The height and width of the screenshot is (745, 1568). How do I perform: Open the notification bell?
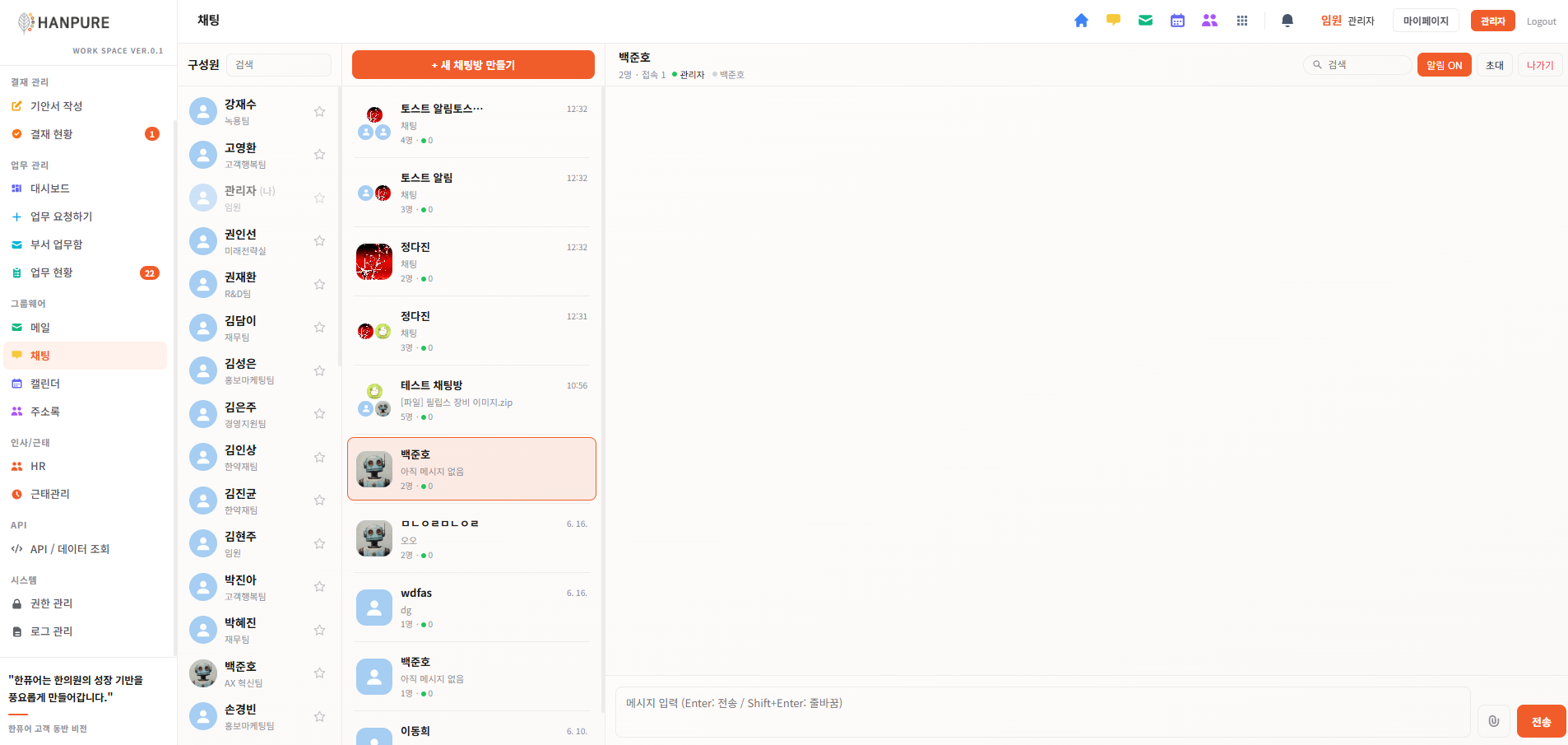1287,21
